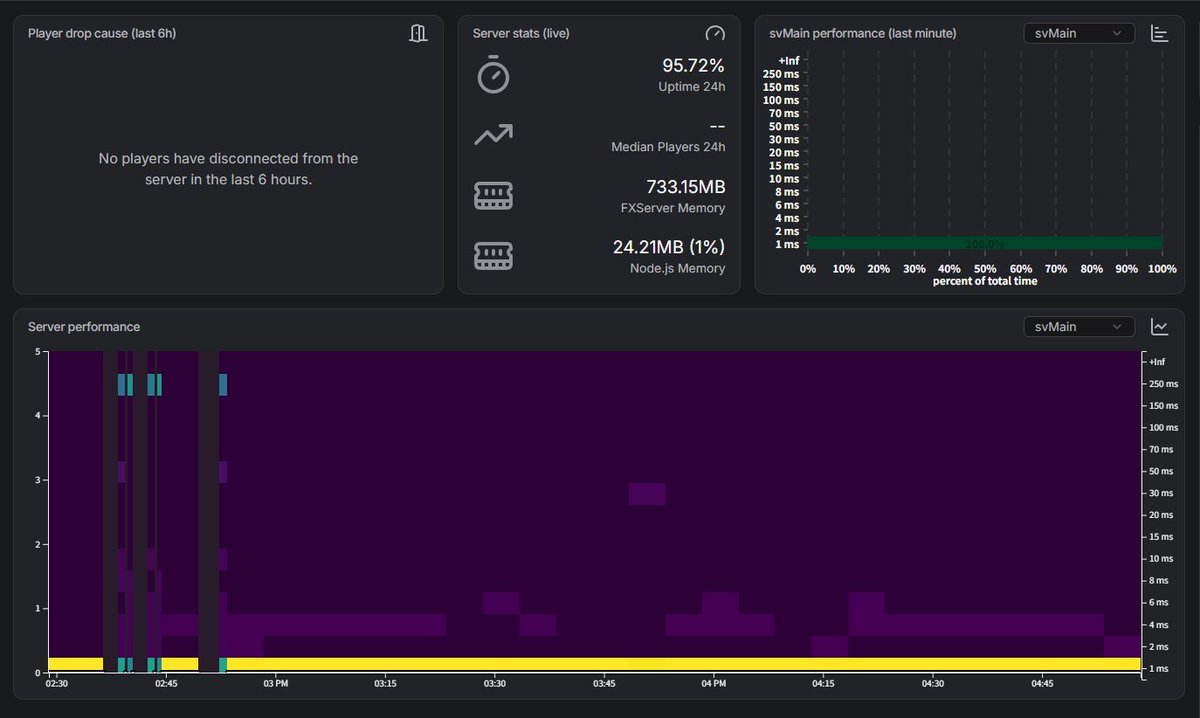Click the purple 30 ms heatmap cell
The height and width of the screenshot is (718, 1200).
(x=647, y=494)
